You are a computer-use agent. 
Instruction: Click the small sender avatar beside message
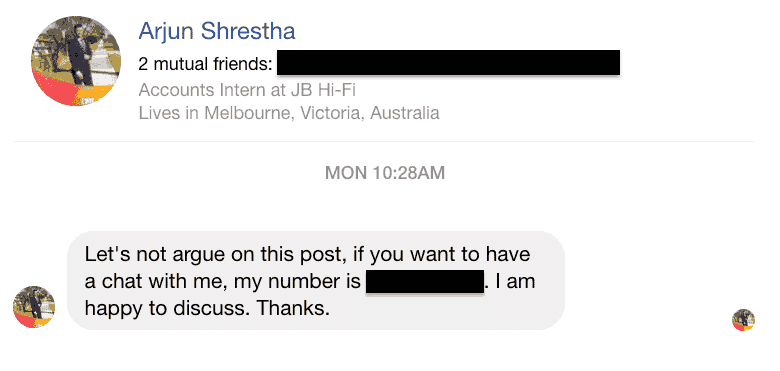click(34, 307)
